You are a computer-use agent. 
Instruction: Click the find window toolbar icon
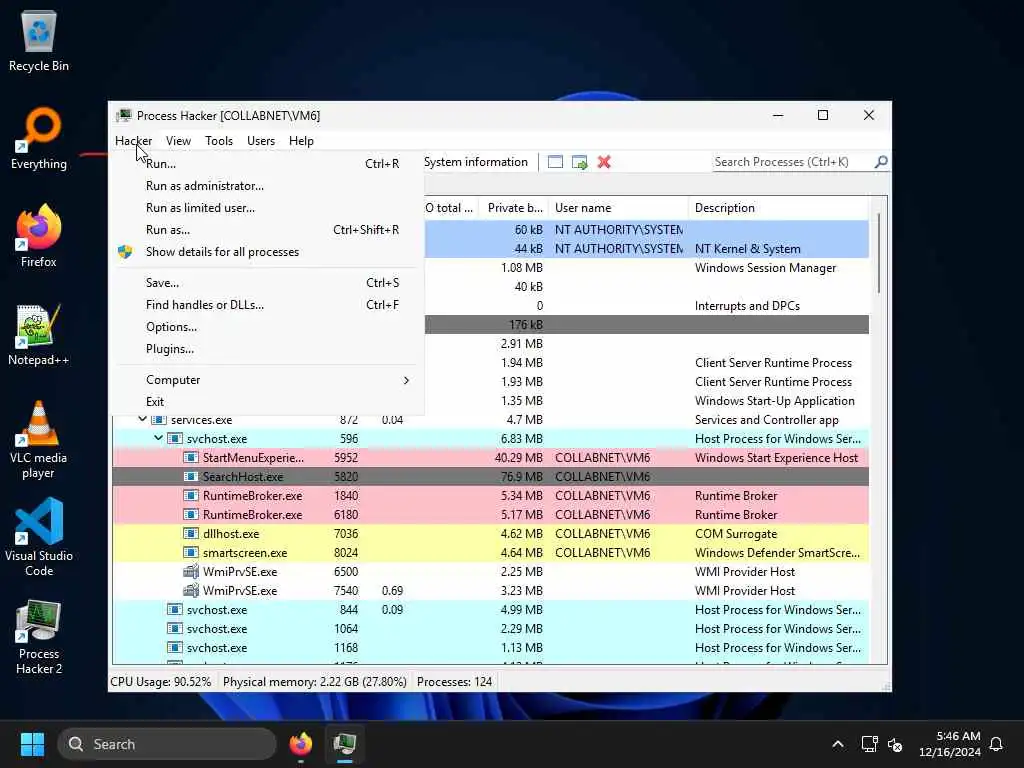pyautogui.click(x=555, y=162)
